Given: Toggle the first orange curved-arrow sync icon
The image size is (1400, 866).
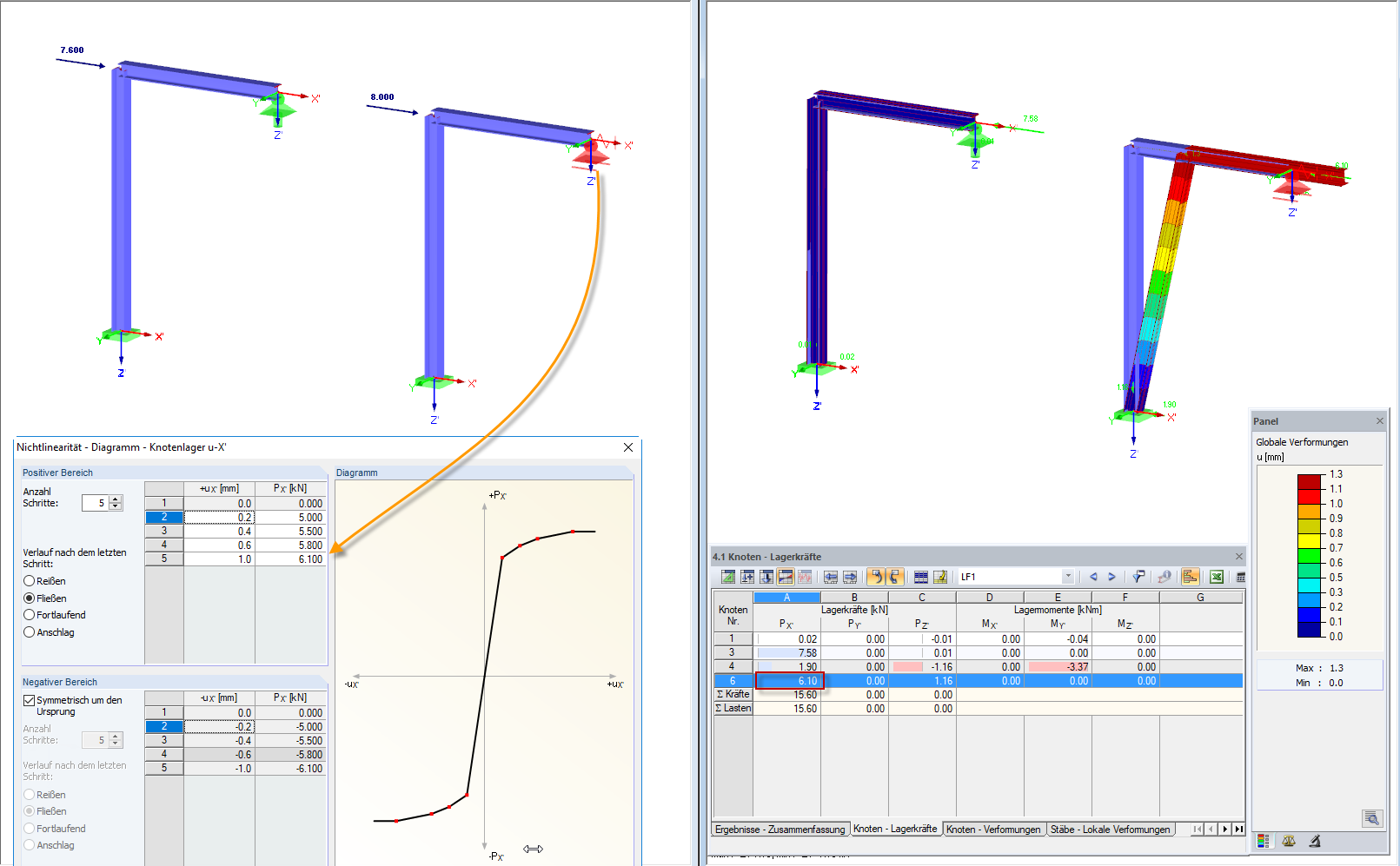Looking at the screenshot, I should [x=876, y=577].
